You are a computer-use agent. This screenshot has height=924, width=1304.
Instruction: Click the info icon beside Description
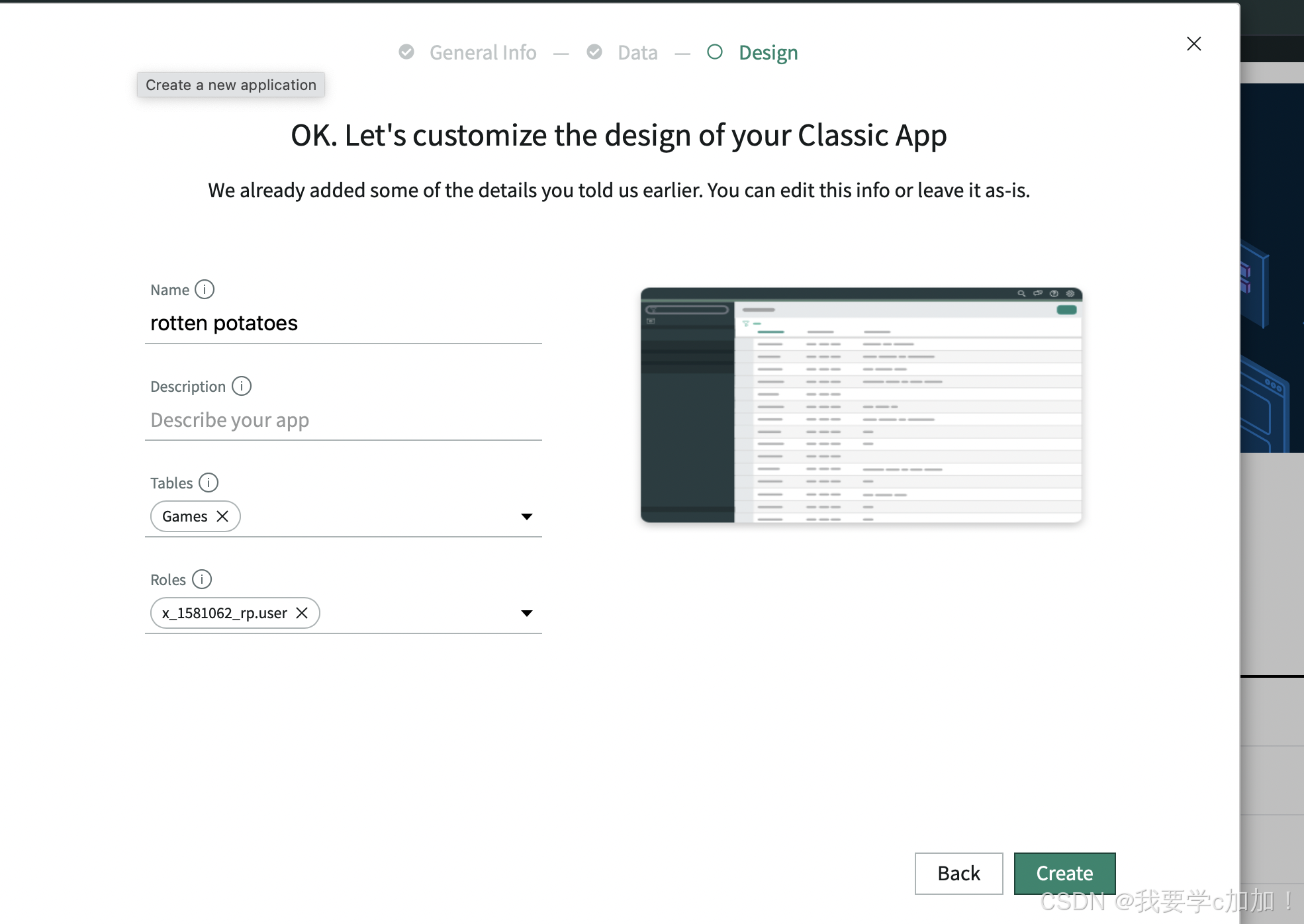242,386
